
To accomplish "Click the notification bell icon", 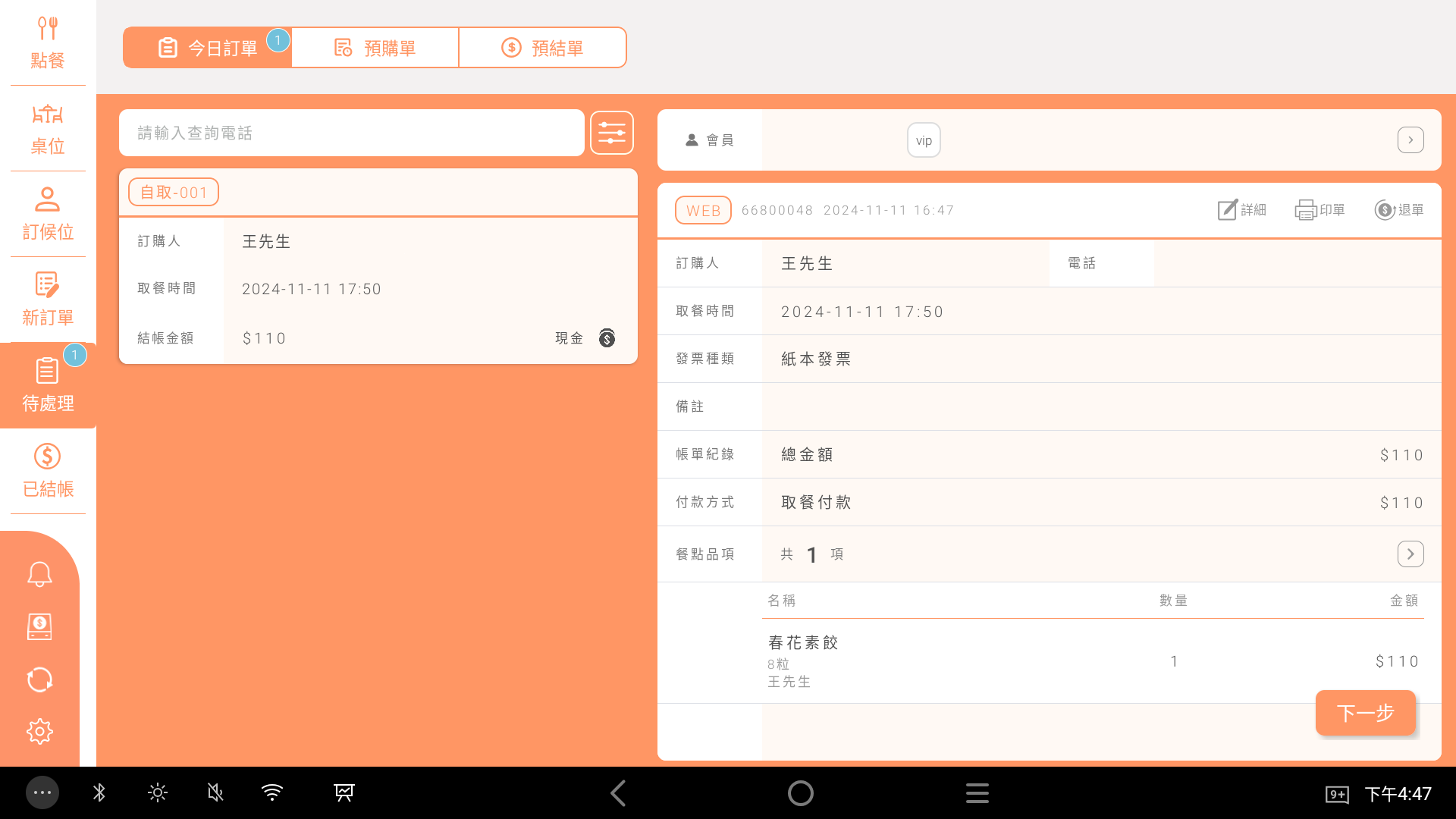I will pyautogui.click(x=39, y=574).
